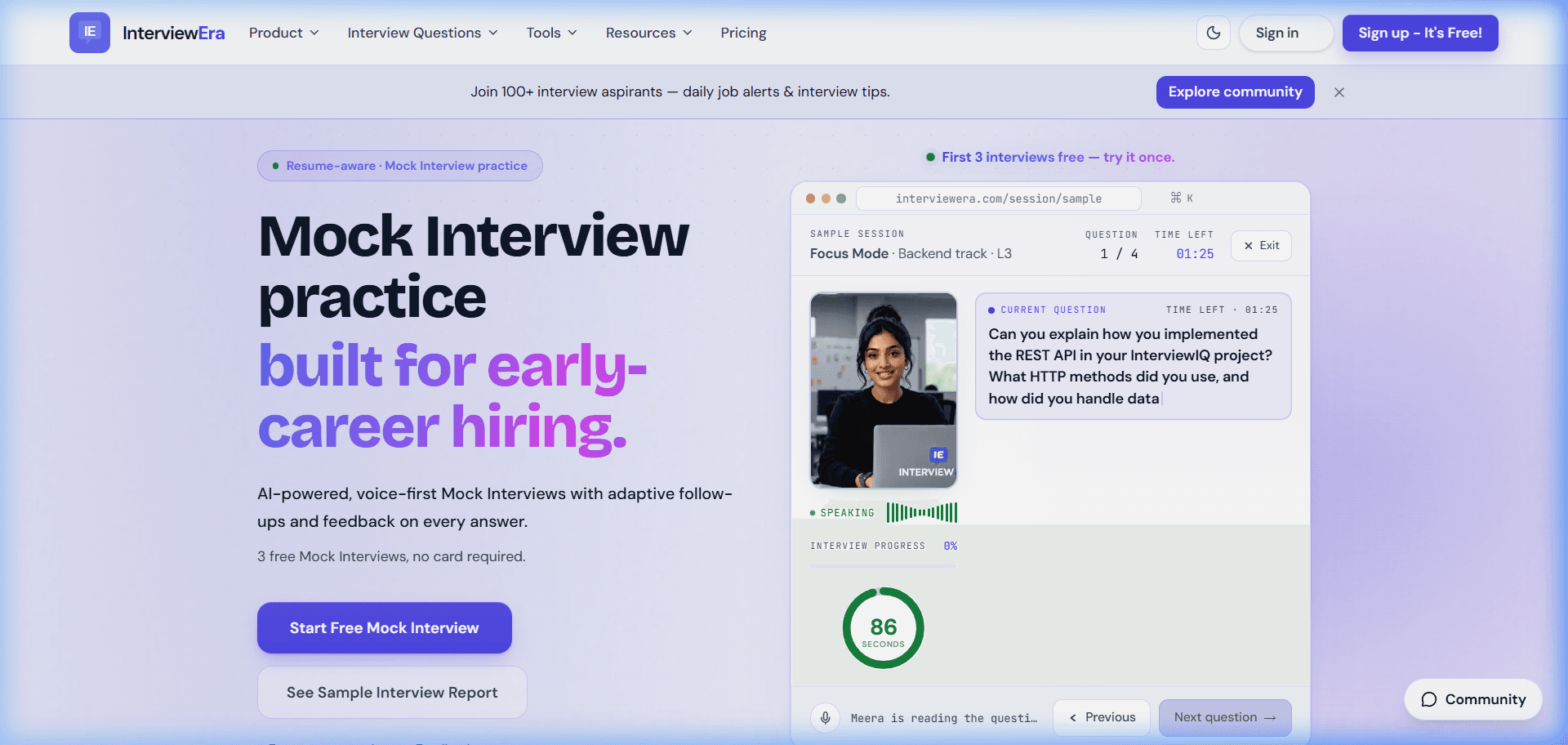Screen dimensions: 1568x745
Task: Click the microphone icon in the sample session
Action: pos(826,717)
